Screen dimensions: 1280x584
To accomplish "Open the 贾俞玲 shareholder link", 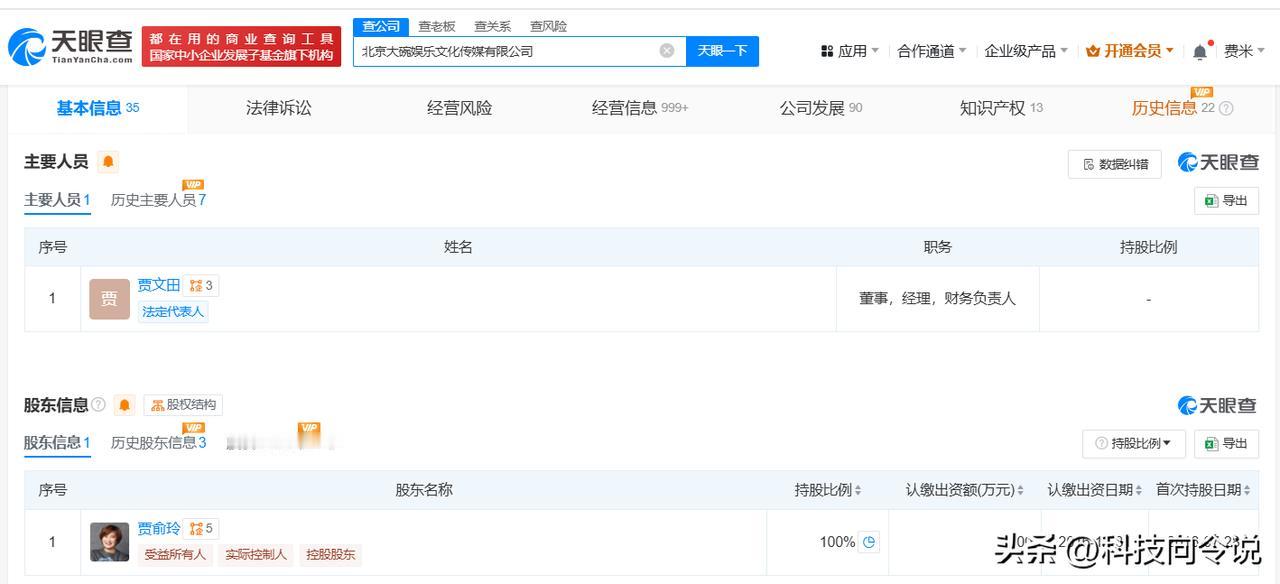I will click(x=158, y=528).
